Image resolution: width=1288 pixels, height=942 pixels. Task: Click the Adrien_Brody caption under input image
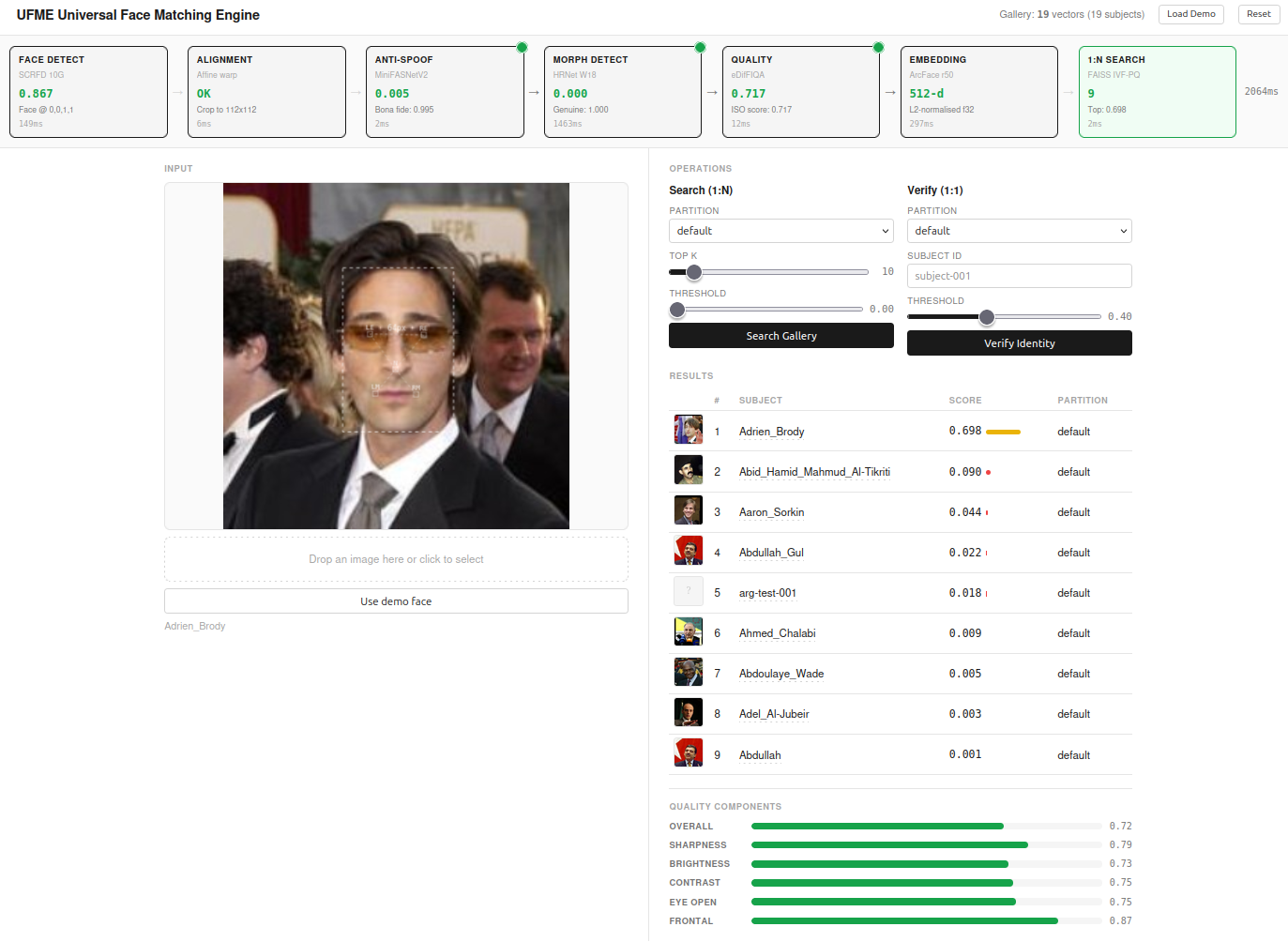click(x=195, y=626)
